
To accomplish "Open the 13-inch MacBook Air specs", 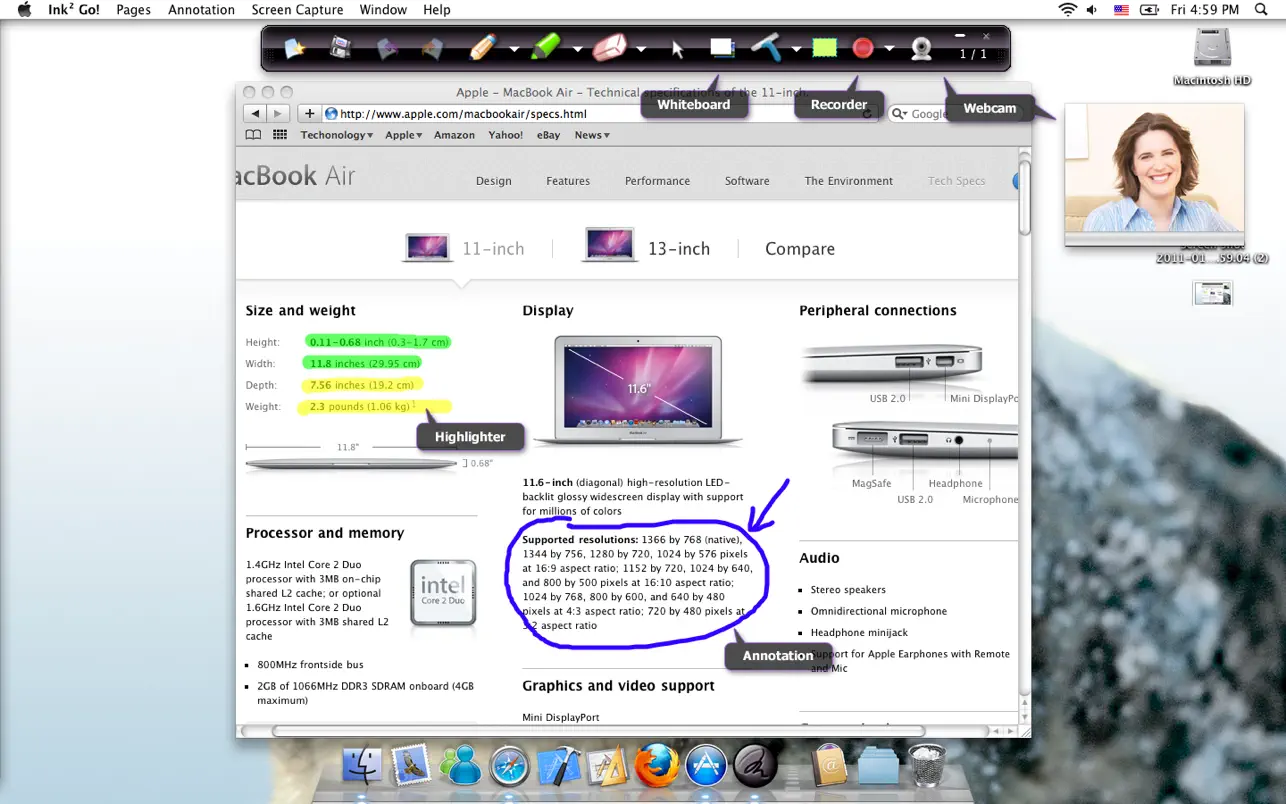I will pos(678,249).
